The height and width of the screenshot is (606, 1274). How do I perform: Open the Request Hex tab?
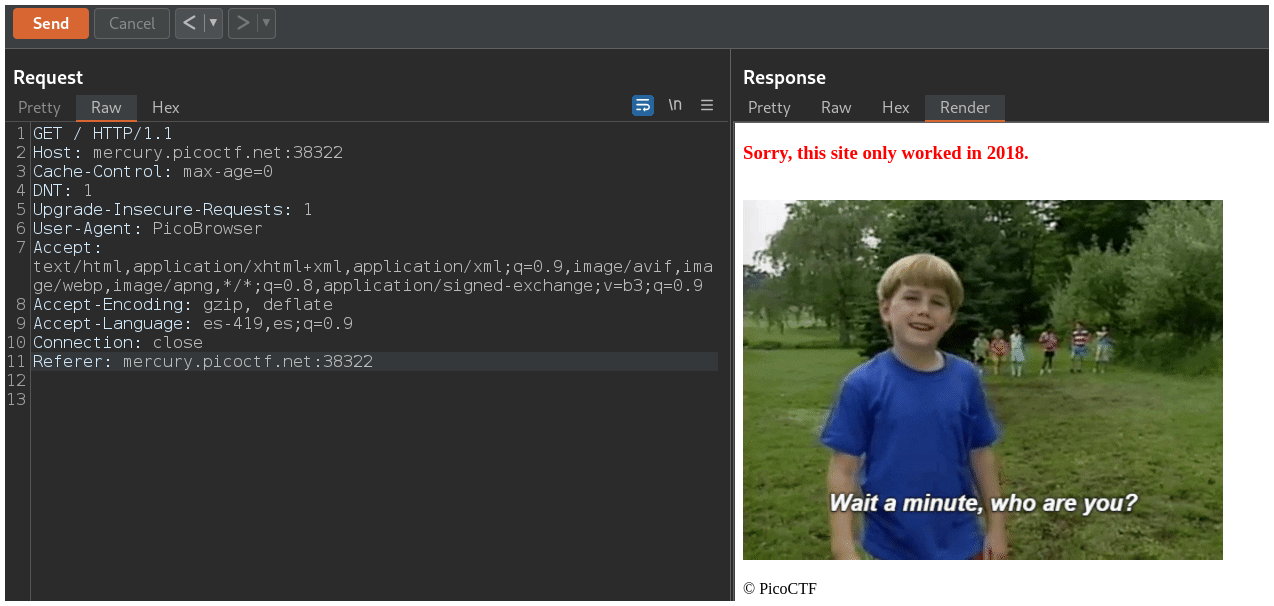166,107
